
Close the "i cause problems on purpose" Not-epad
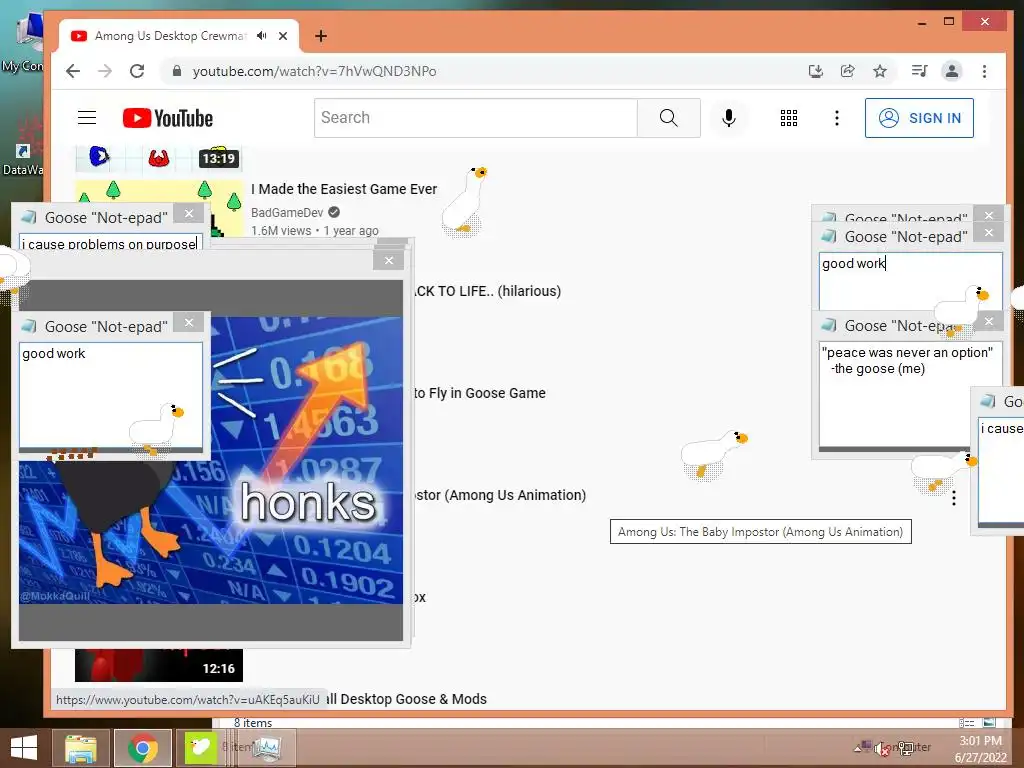pyautogui.click(x=189, y=214)
